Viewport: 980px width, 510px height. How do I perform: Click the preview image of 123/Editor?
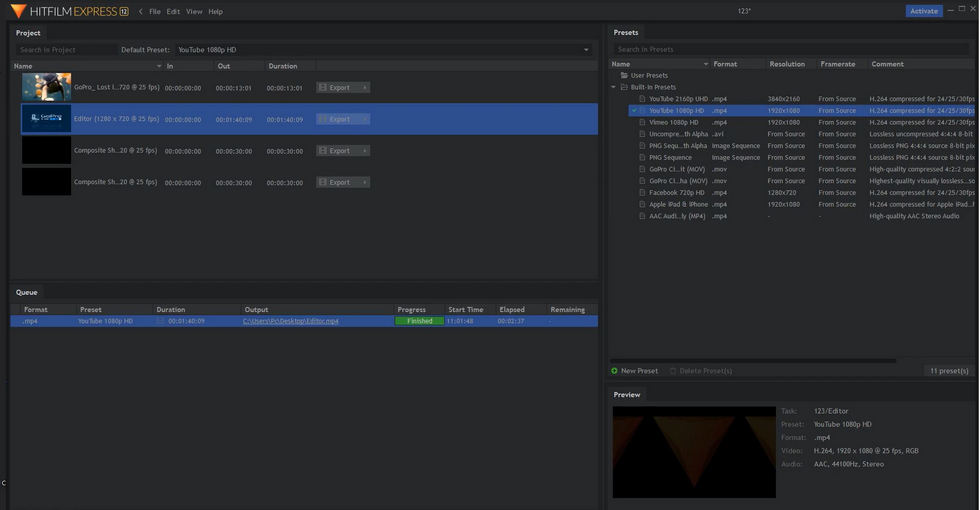pos(694,452)
